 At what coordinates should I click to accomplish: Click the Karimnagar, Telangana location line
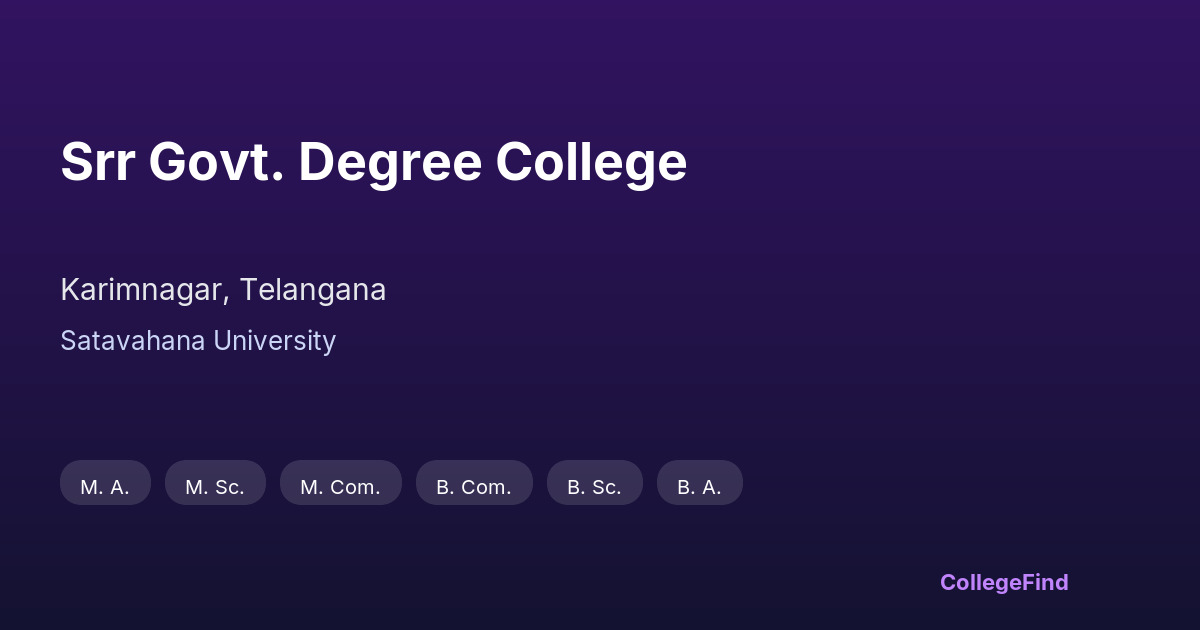click(223, 290)
